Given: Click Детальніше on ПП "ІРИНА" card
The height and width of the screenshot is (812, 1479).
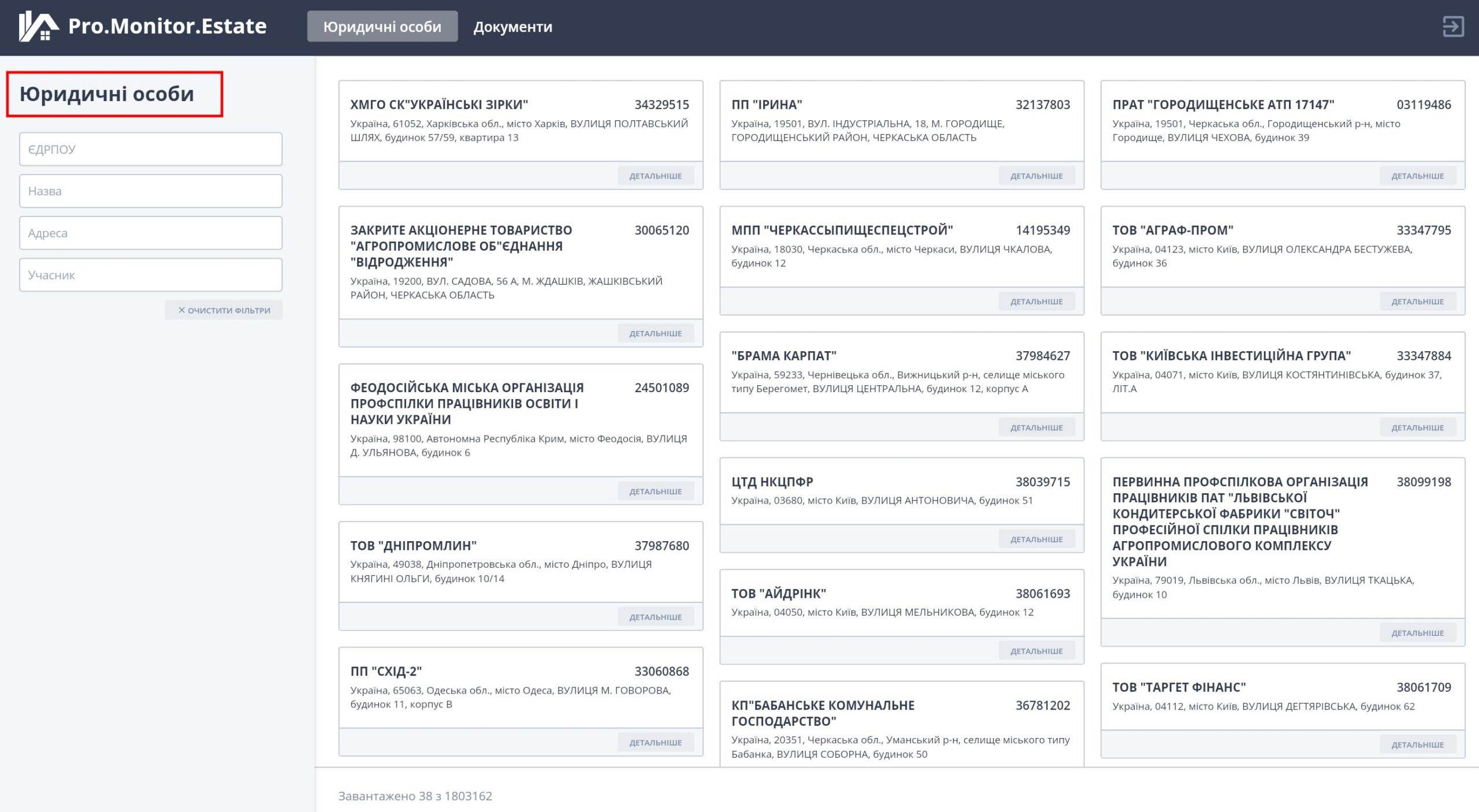Looking at the screenshot, I should point(1036,176).
